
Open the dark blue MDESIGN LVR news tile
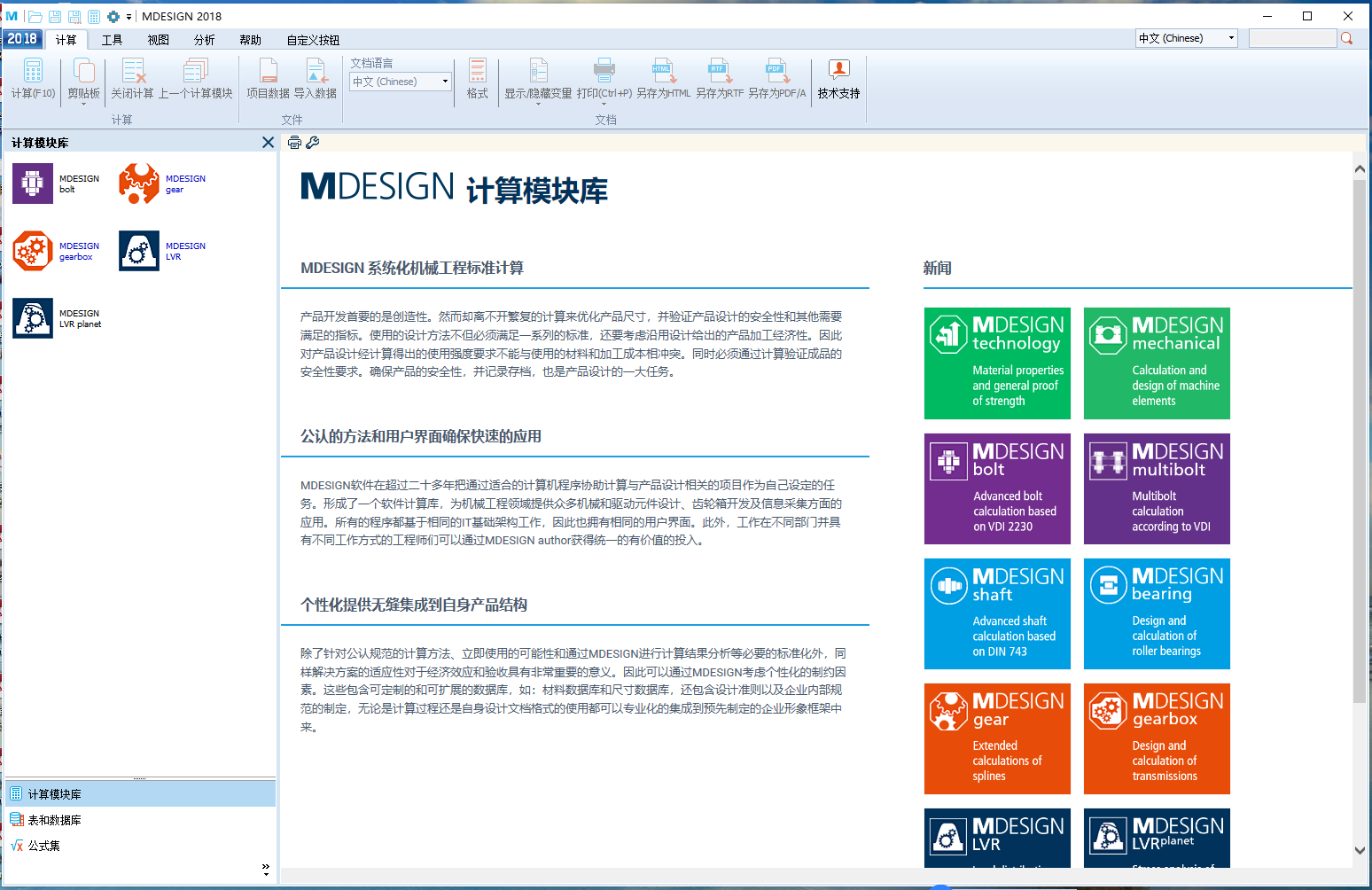pyautogui.click(x=997, y=838)
